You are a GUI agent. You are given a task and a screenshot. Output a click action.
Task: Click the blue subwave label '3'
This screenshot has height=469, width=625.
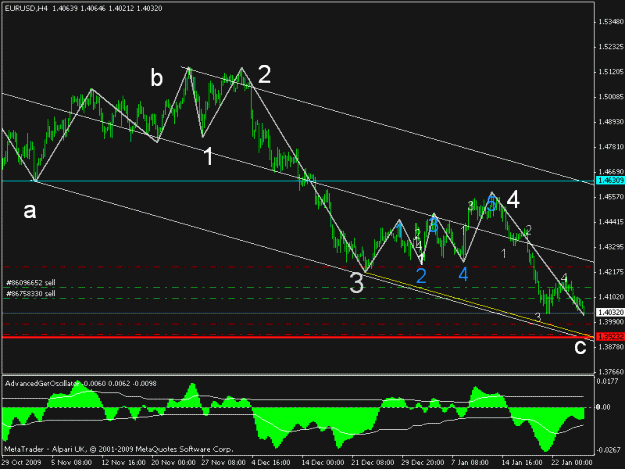433,226
